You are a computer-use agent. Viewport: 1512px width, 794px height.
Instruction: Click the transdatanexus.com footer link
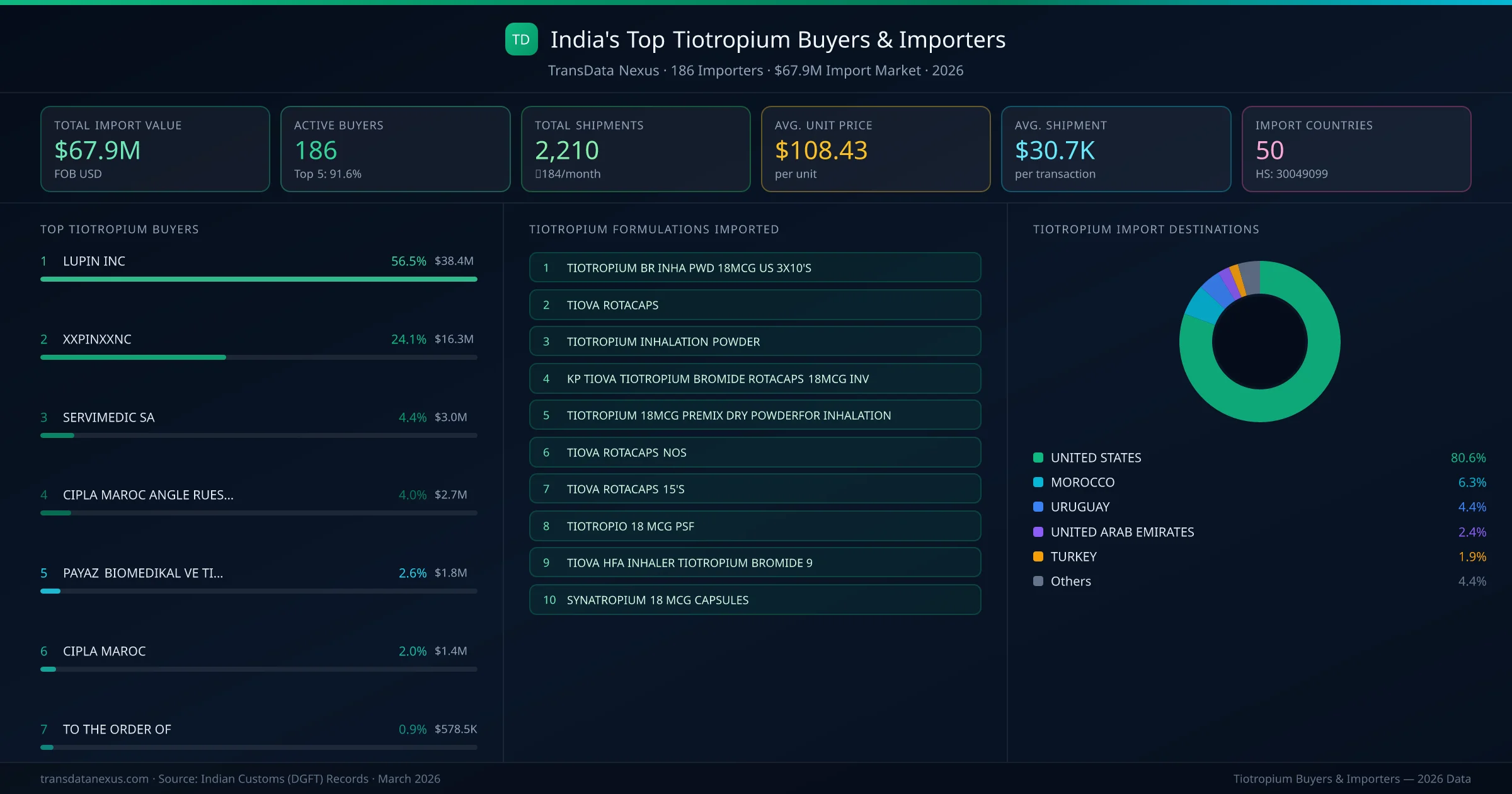[x=93, y=778]
